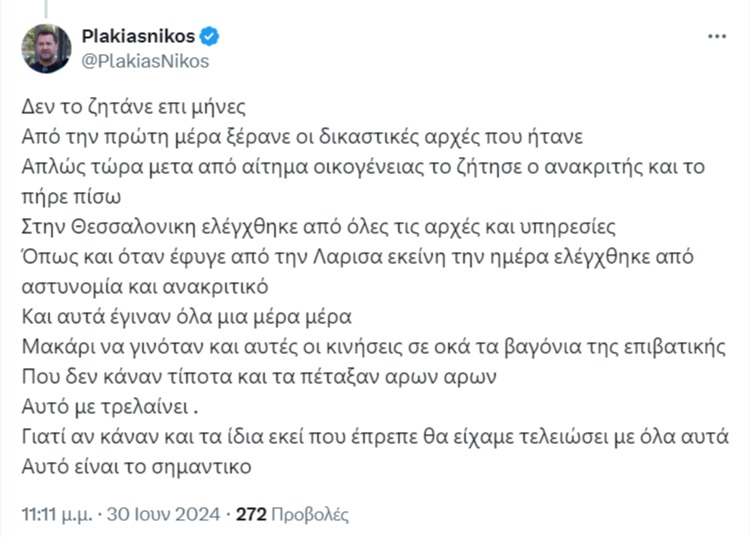Click the line starting 'Στην Θεσσαλονικη ελέγχθηκε'
Screen dimensions: 750x537
tap(318, 227)
